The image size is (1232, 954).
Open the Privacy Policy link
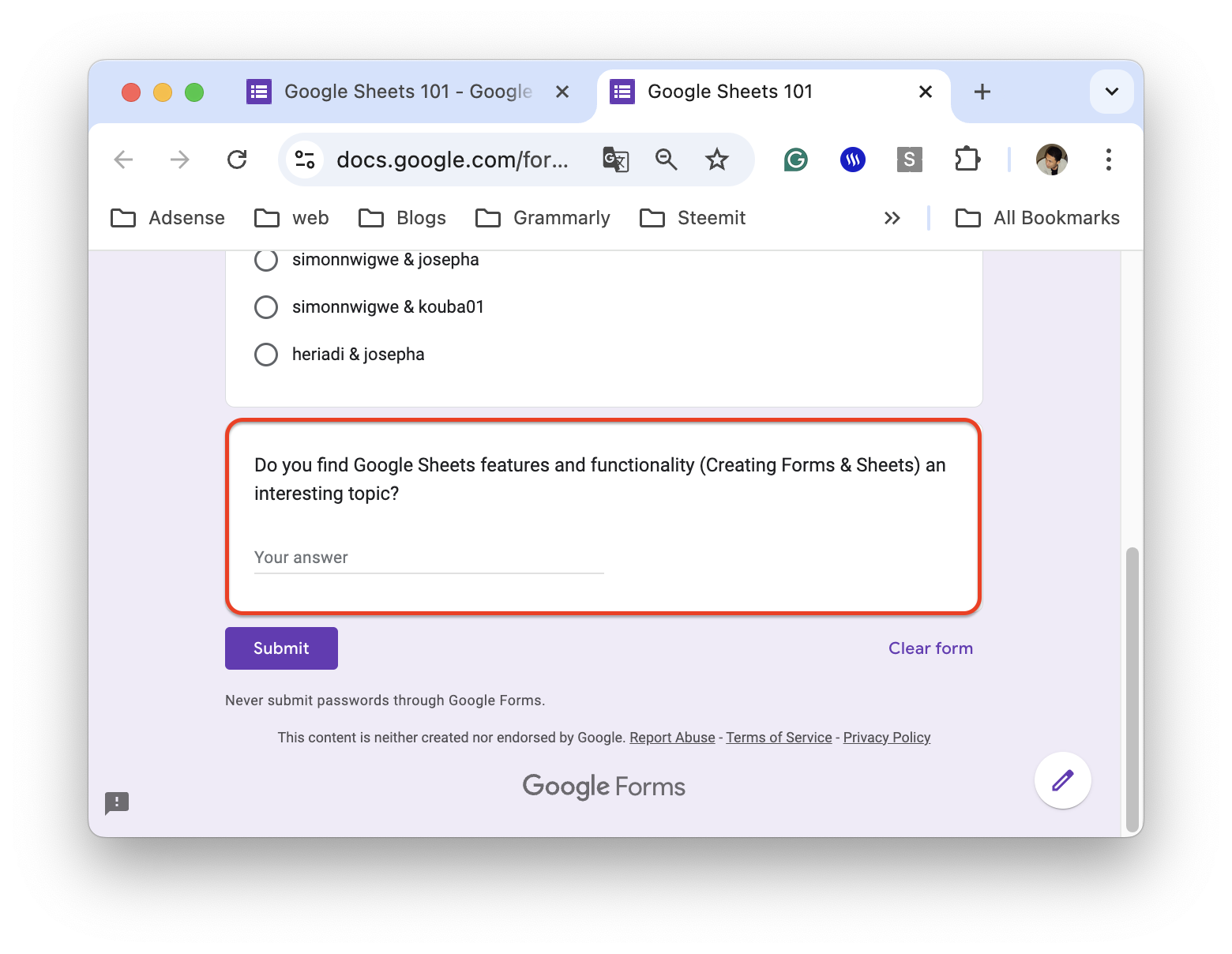point(887,738)
